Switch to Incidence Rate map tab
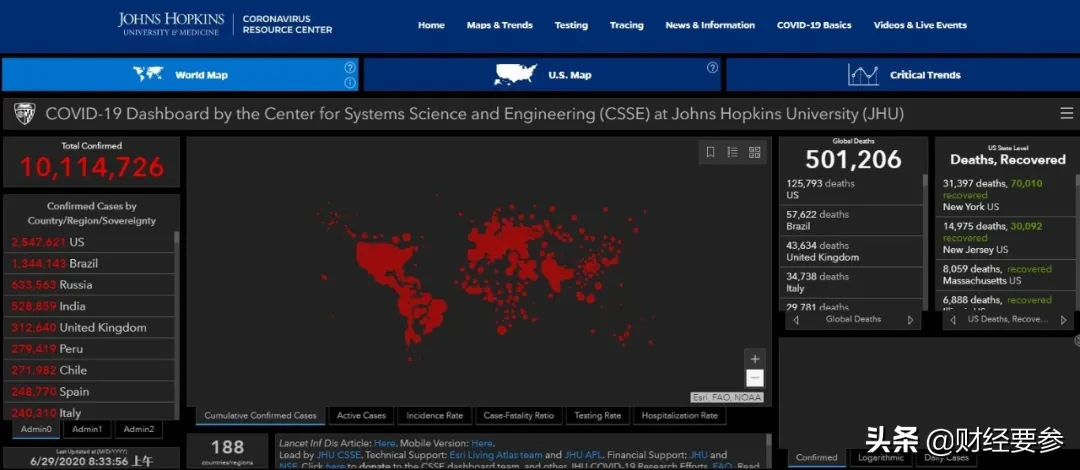Image resolution: width=1080 pixels, height=470 pixels. point(433,415)
